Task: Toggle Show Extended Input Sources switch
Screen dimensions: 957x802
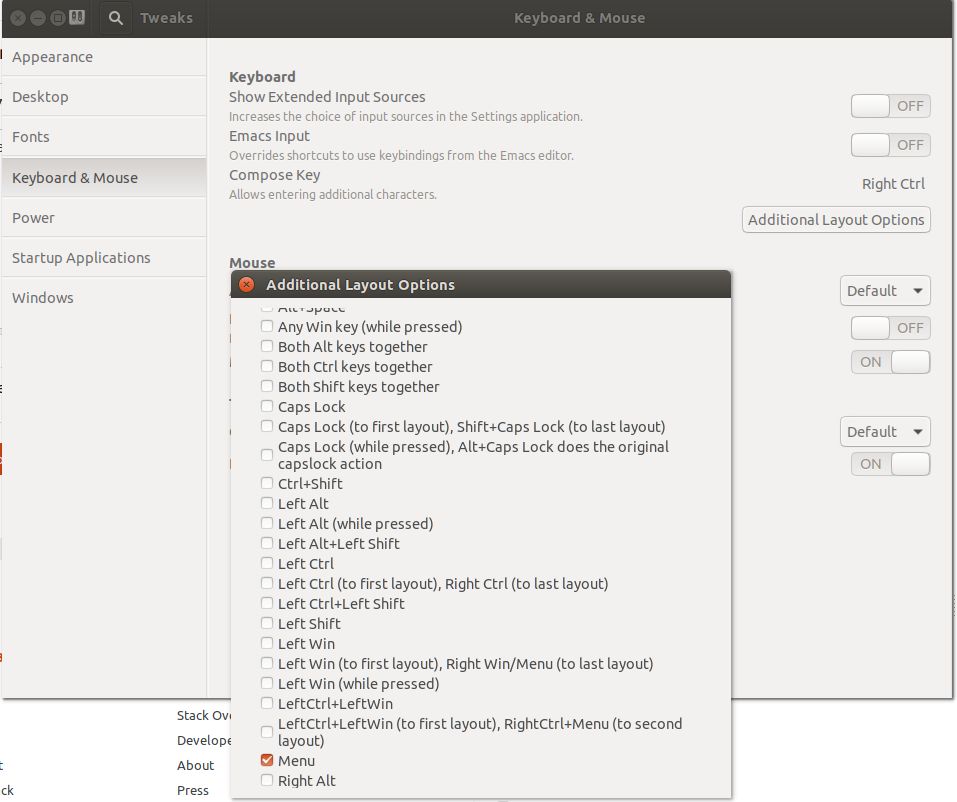Action: (x=890, y=106)
